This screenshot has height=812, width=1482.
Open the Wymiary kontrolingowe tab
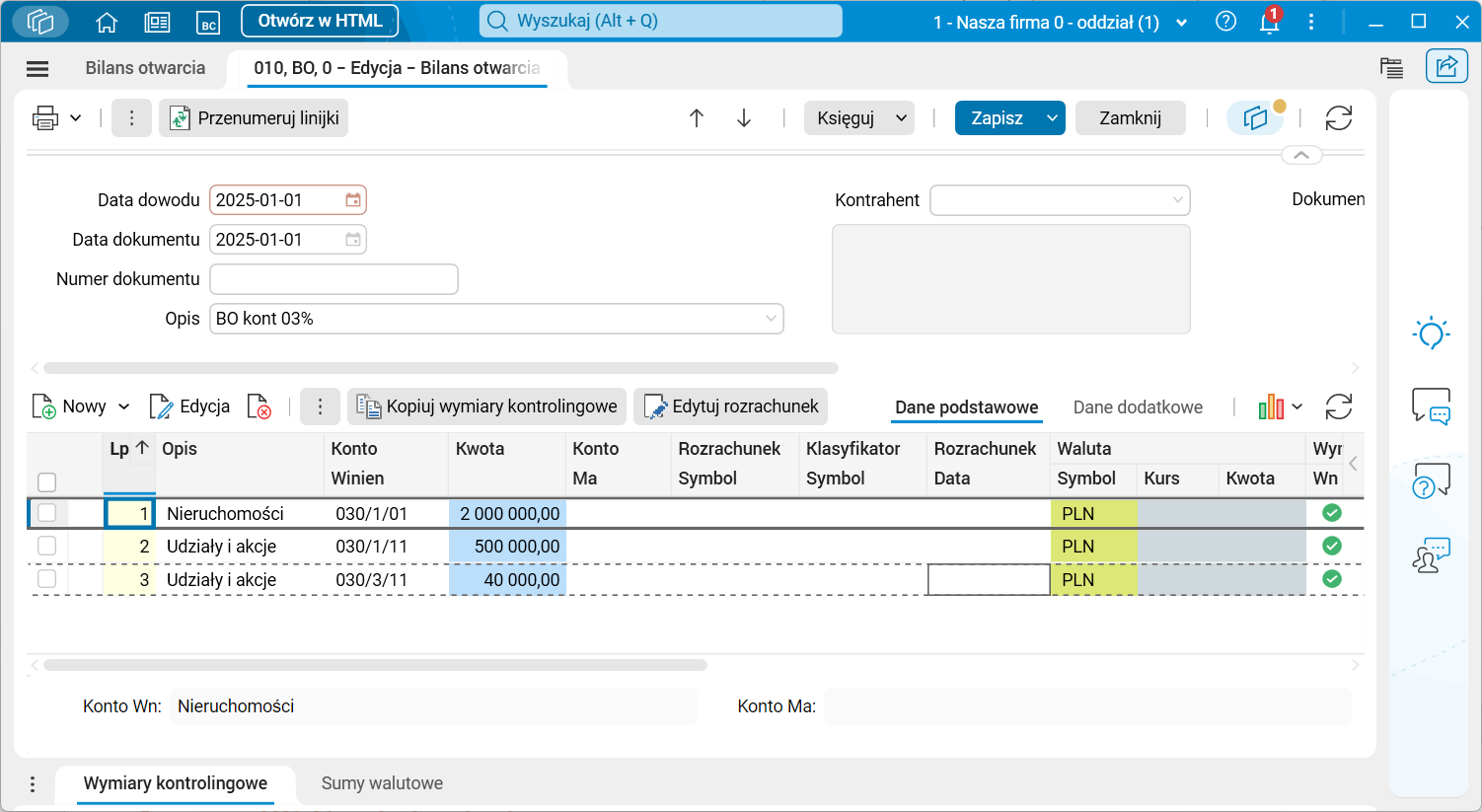click(x=176, y=783)
